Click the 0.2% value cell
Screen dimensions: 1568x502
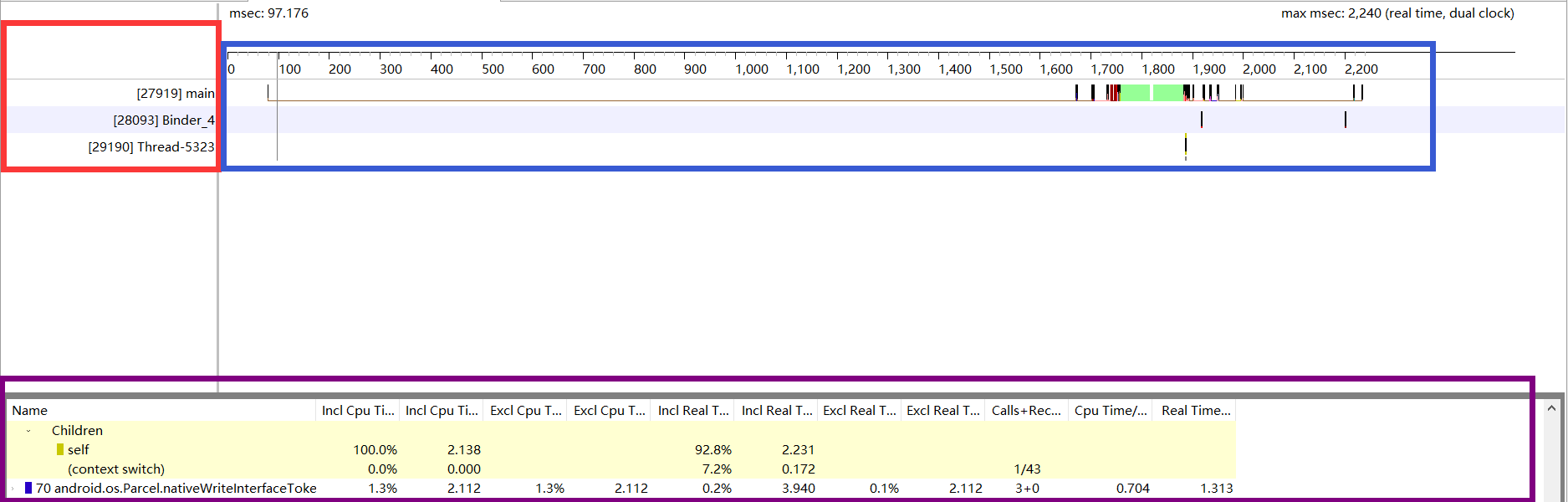pos(717,489)
